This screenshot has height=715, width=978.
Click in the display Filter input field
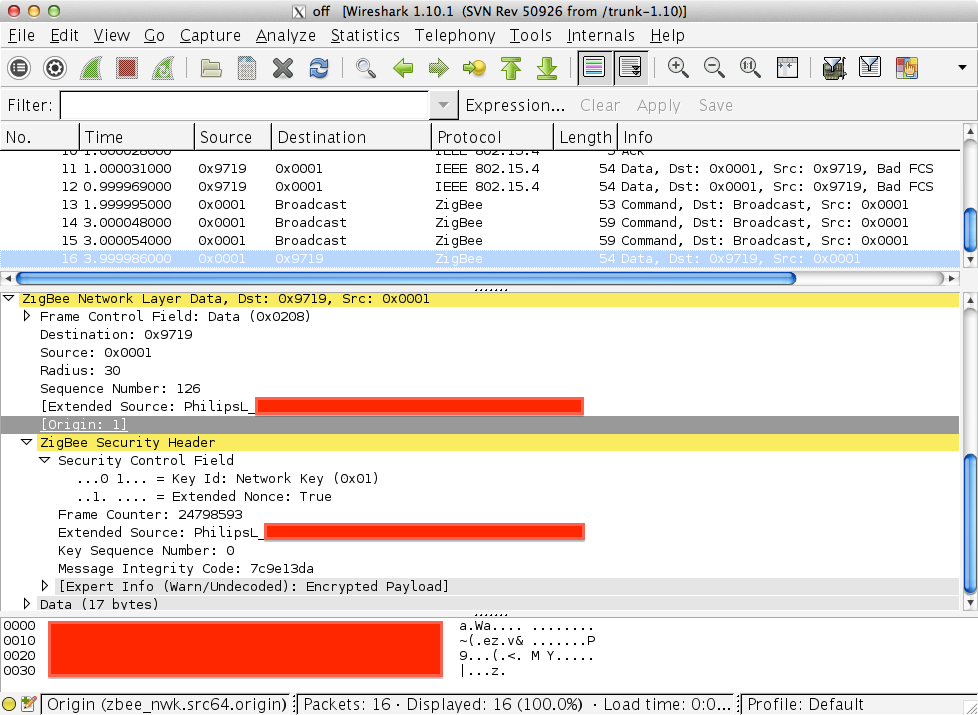[x=244, y=105]
